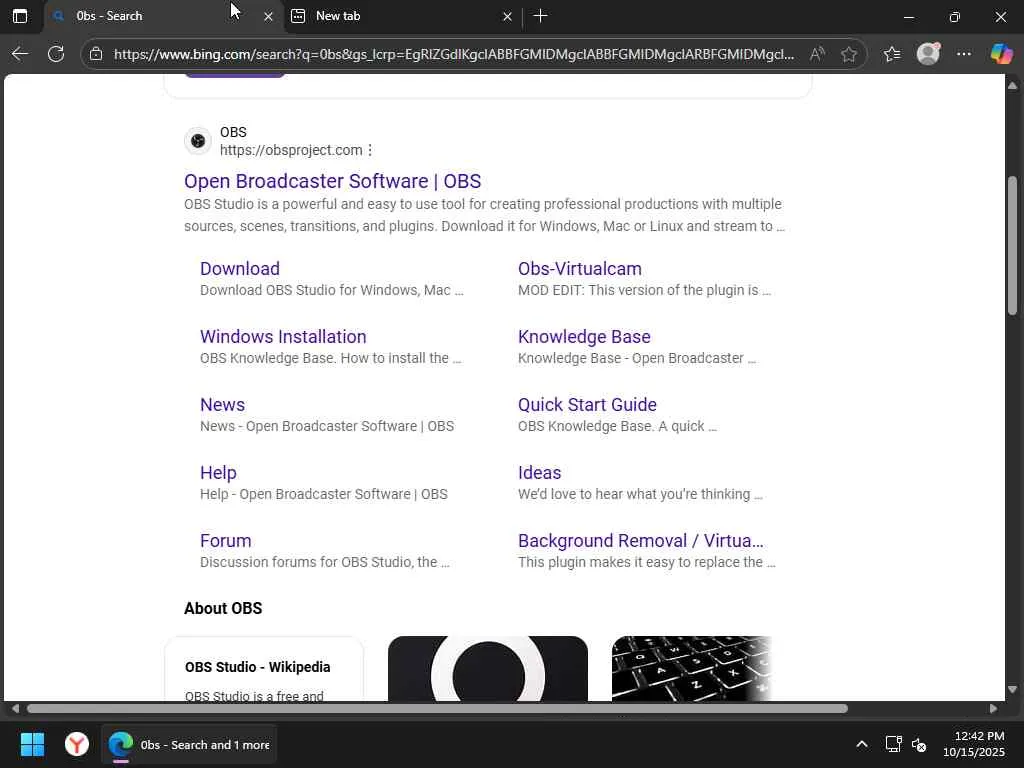The width and height of the screenshot is (1024, 768).
Task: Open the clock and date 12:42 PM
Action: (x=974, y=744)
